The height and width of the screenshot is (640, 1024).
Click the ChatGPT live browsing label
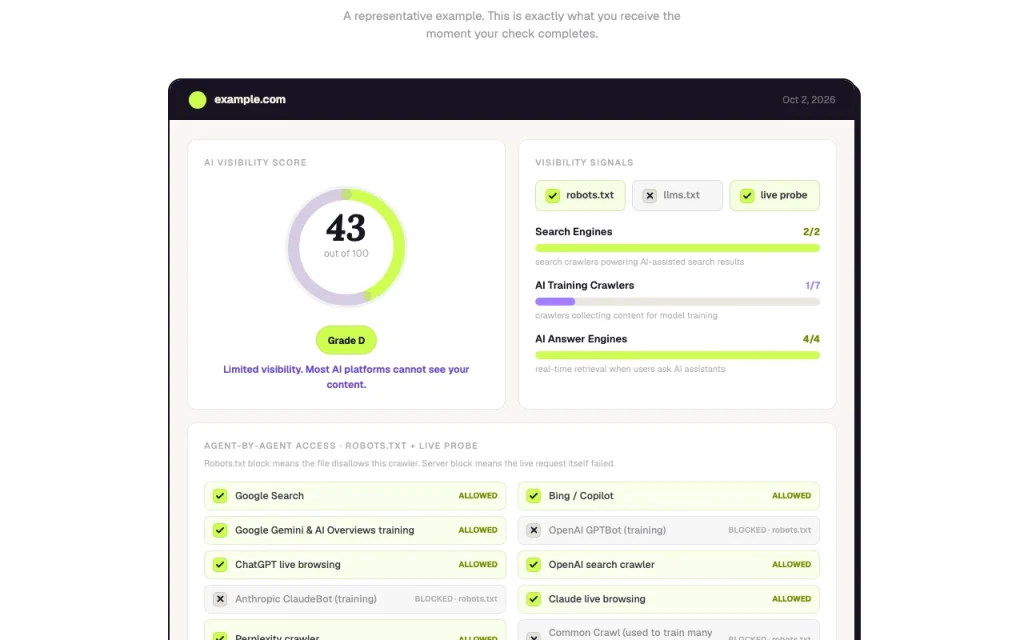(x=287, y=564)
